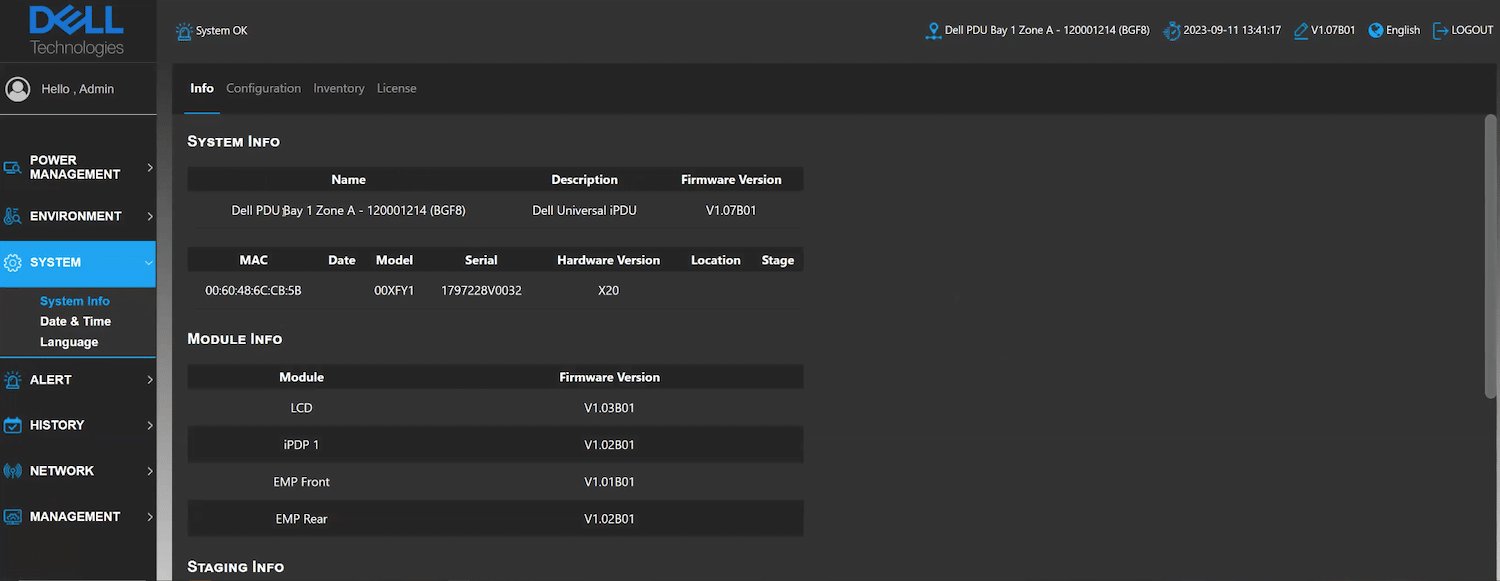Expand the Management menu chevron

click(x=150, y=517)
